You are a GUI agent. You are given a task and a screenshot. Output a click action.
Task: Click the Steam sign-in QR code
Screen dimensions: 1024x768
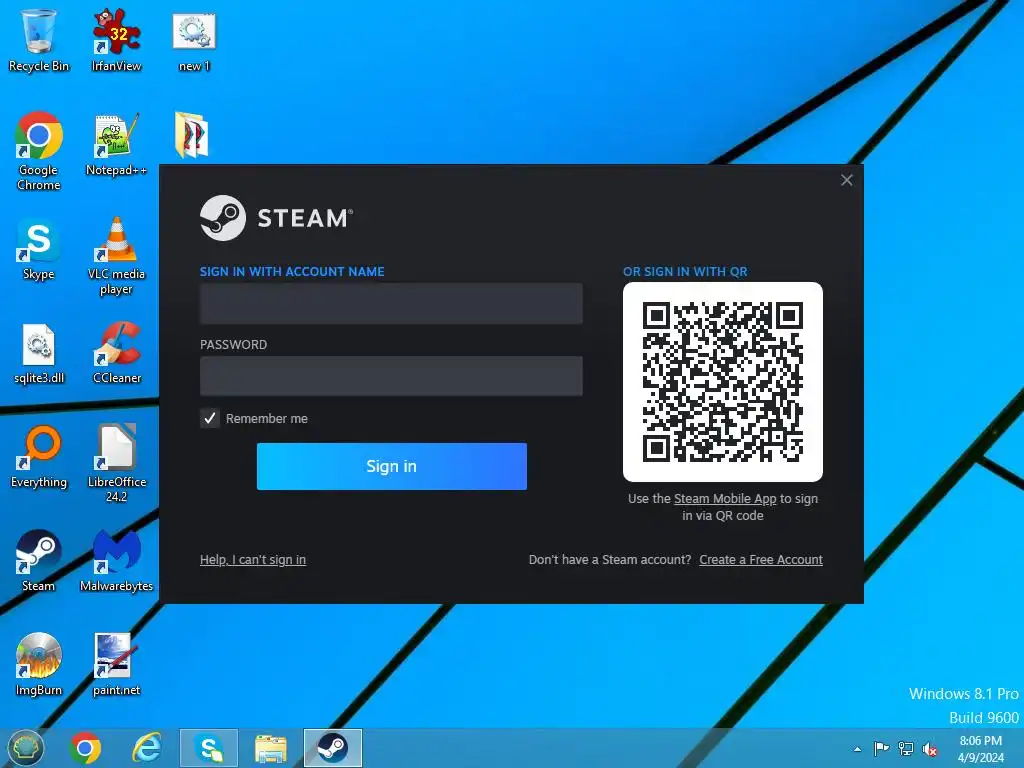(723, 382)
